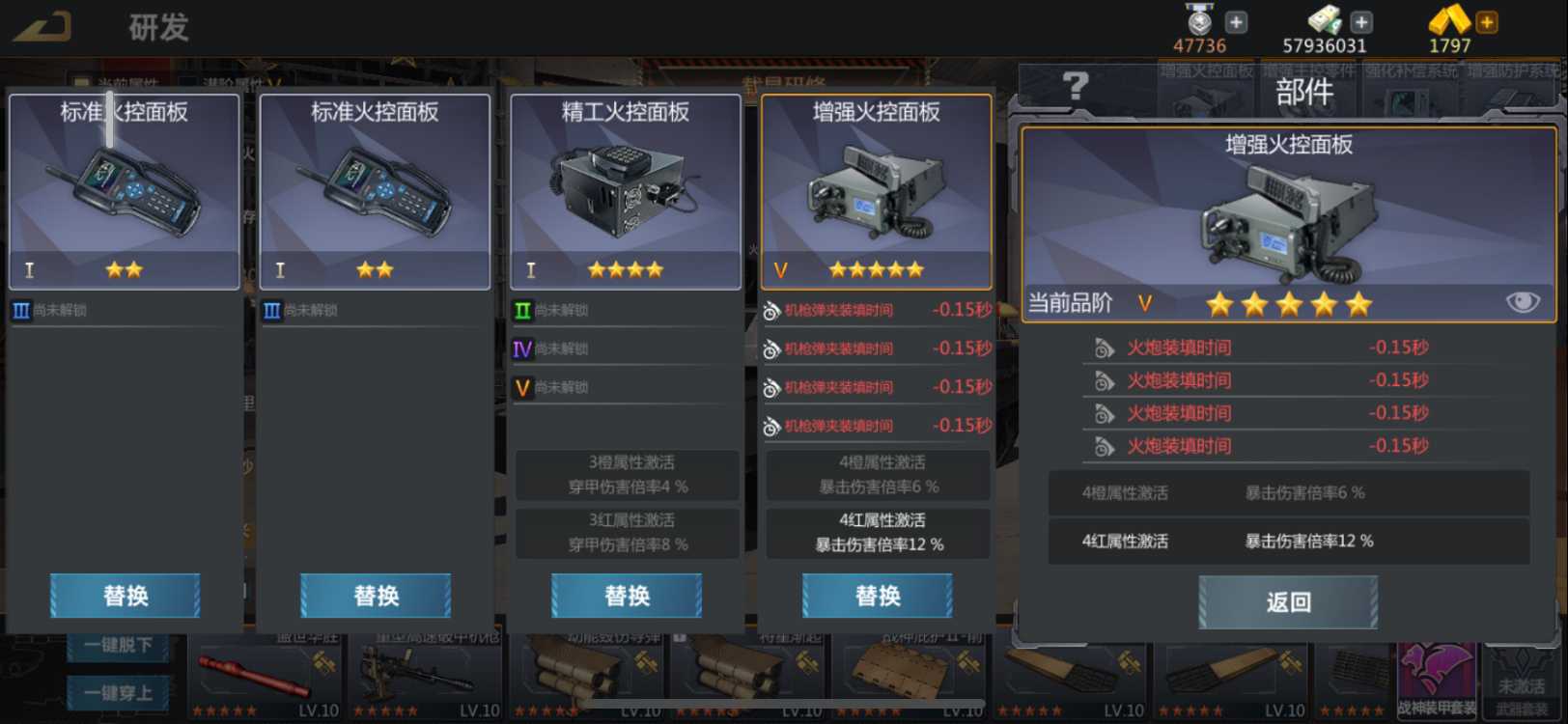Open the question mark help icon
Viewport: 1568px width, 724px height.
point(1076,86)
